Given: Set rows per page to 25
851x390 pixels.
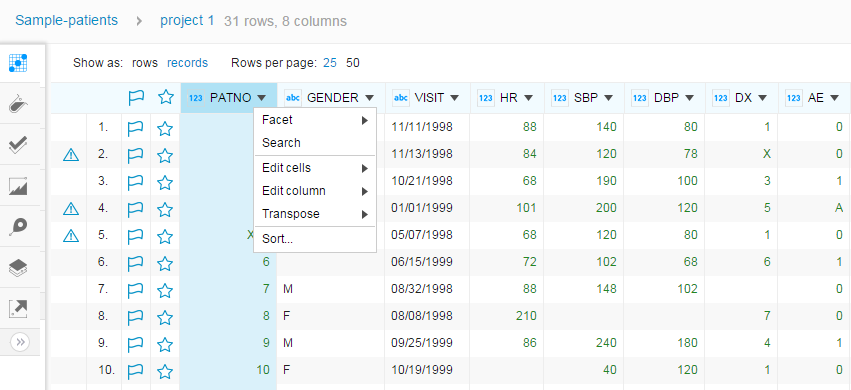Looking at the screenshot, I should coord(330,63).
